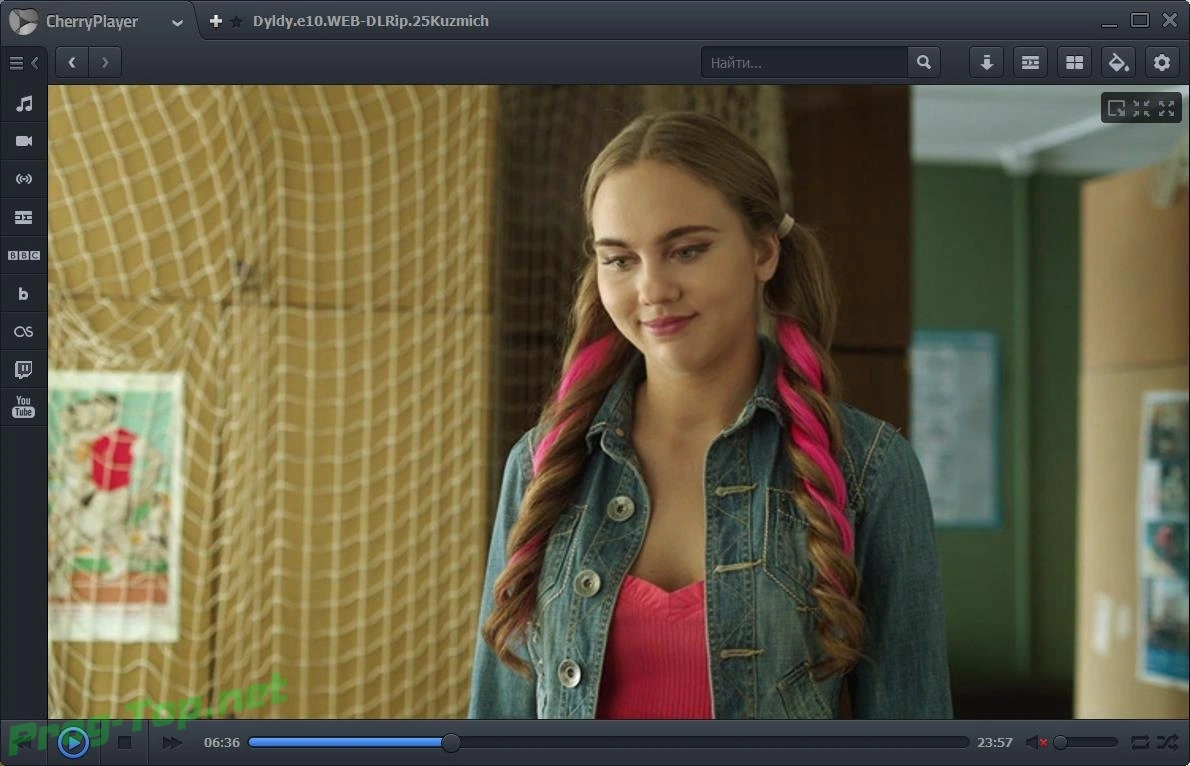The width and height of the screenshot is (1190, 766).
Task: Toggle shuffle mode
Action: coord(1168,742)
